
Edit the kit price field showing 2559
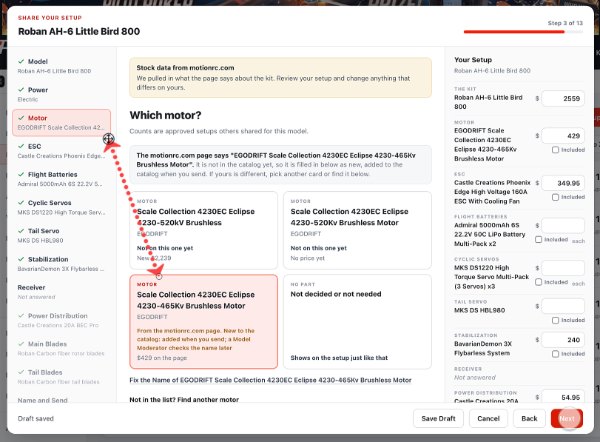tap(563, 98)
